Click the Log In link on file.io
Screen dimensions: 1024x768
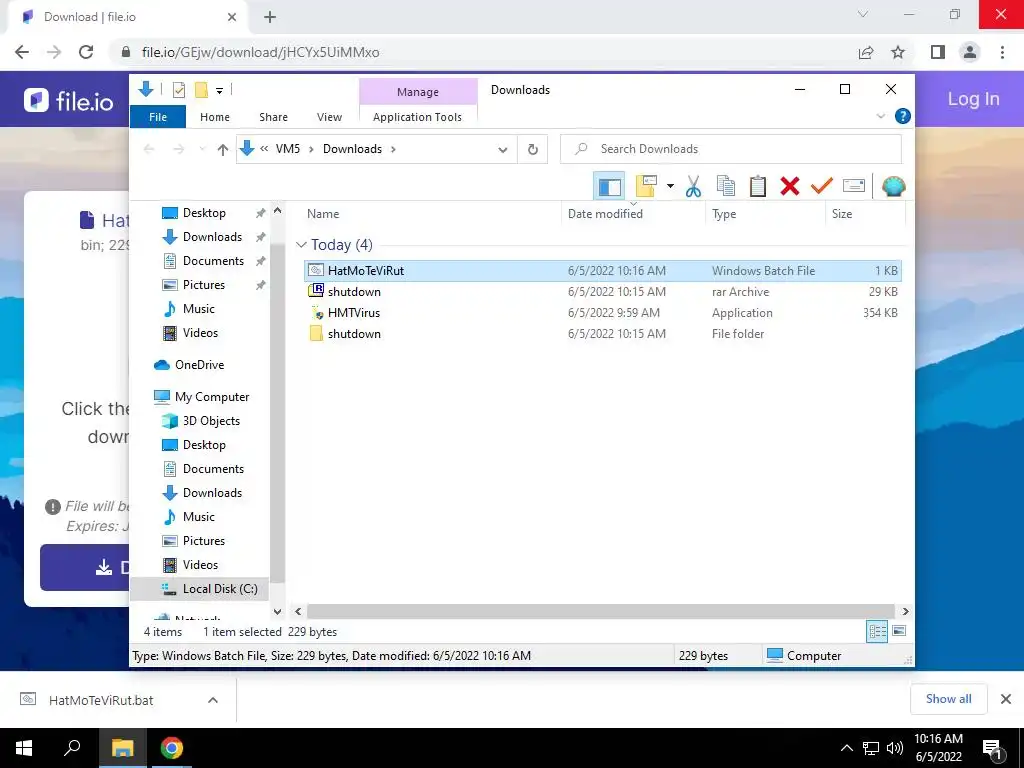click(973, 99)
